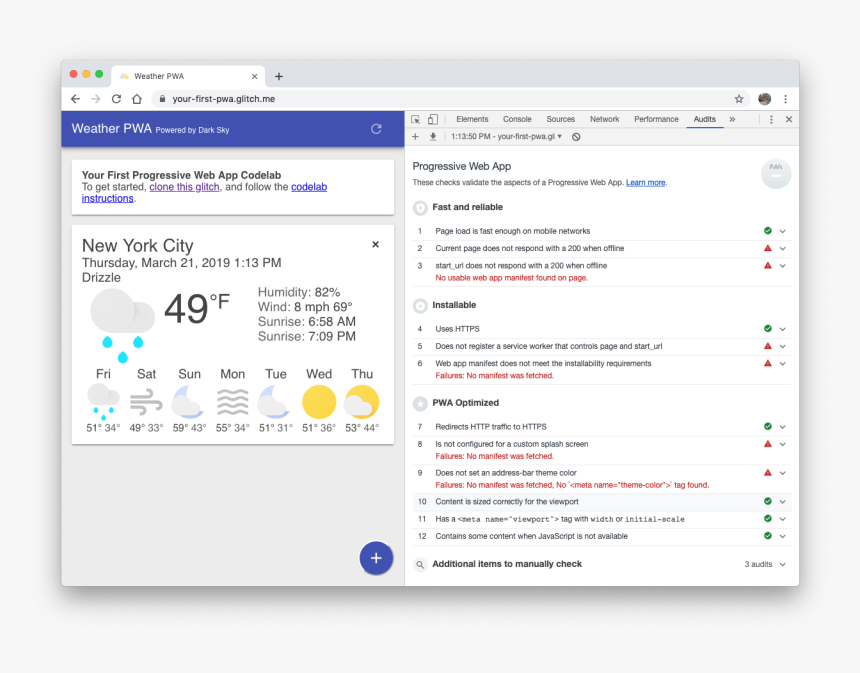Click the PWA score badge

pos(776,173)
